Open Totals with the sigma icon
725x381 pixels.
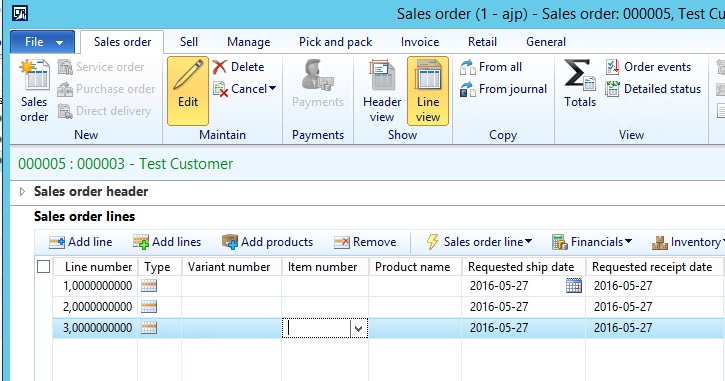pyautogui.click(x=580, y=84)
